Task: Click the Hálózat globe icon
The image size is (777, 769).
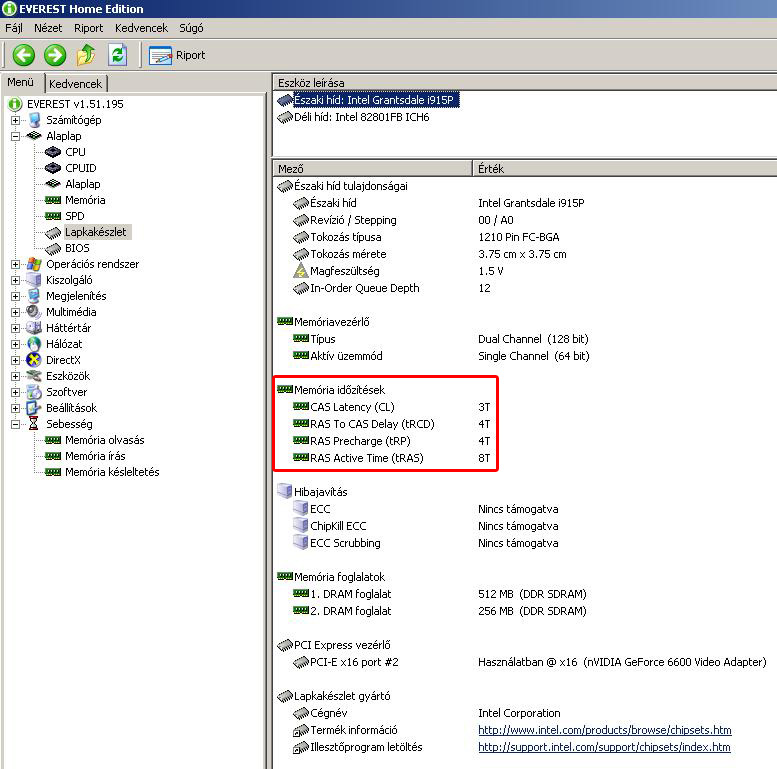Action: [x=34, y=344]
